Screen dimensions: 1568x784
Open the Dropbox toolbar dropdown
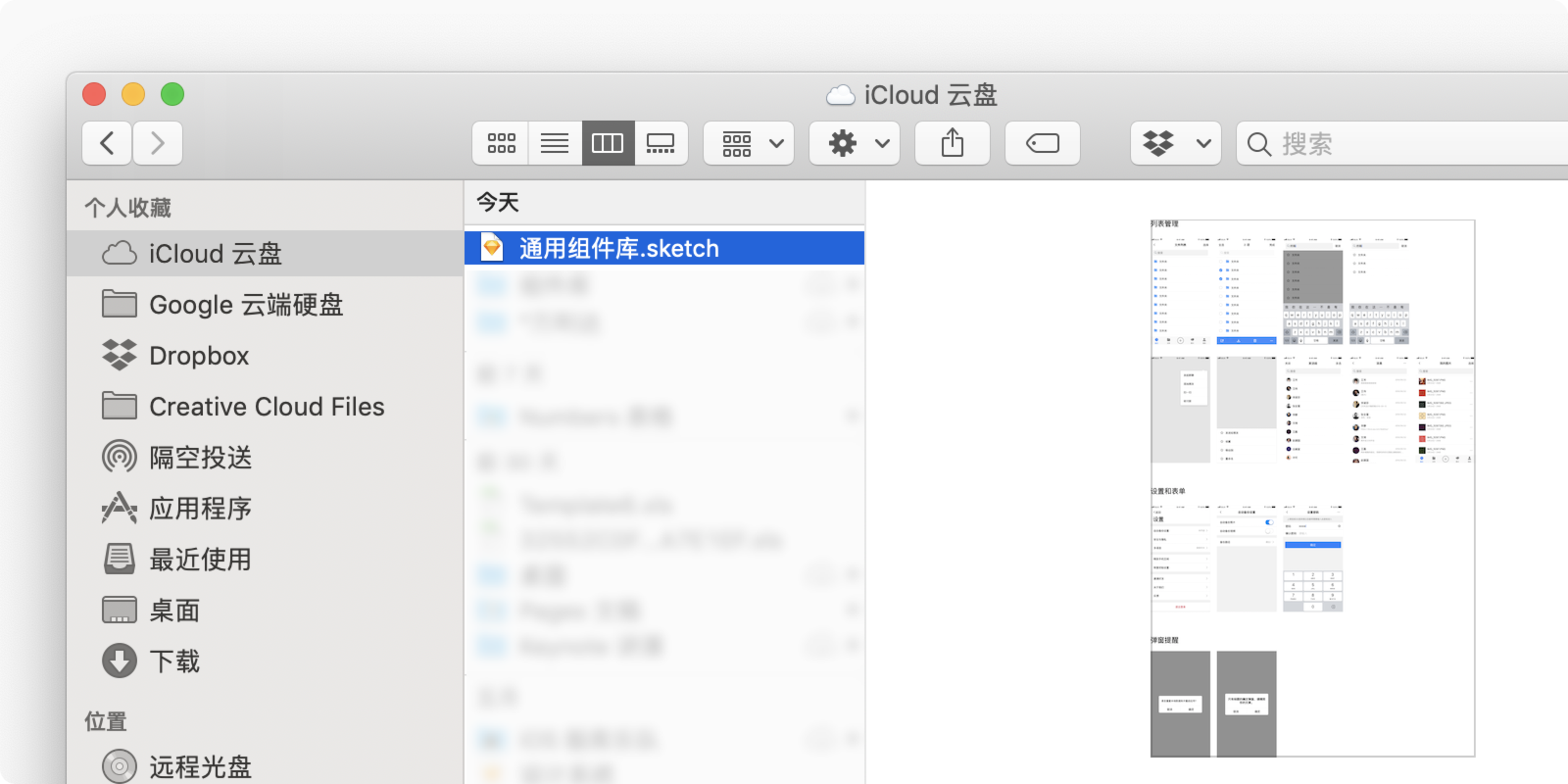[x=1175, y=144]
